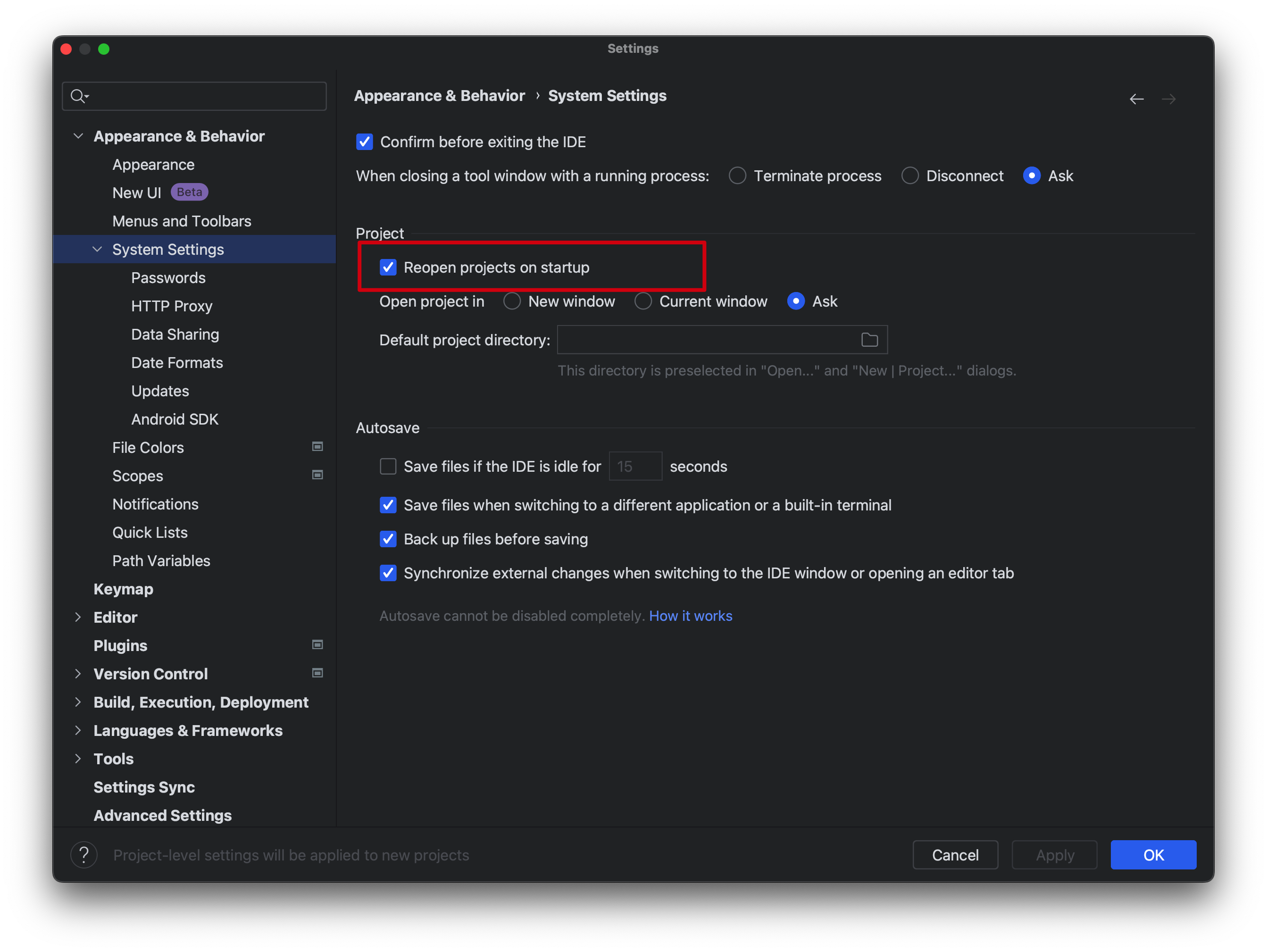
Task: Open Path Variables settings
Action: tap(161, 560)
